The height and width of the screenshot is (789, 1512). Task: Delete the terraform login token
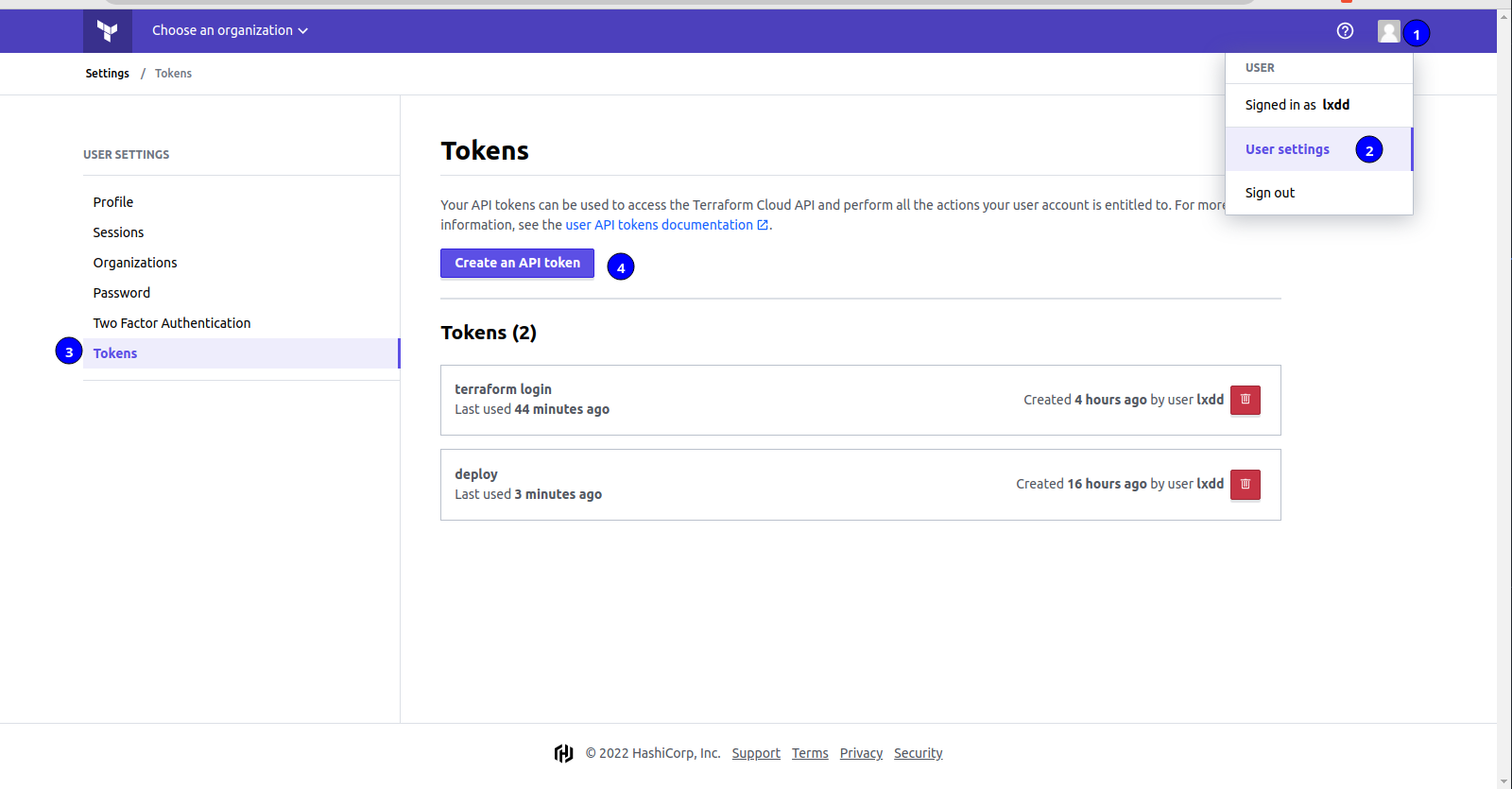pyautogui.click(x=1246, y=400)
